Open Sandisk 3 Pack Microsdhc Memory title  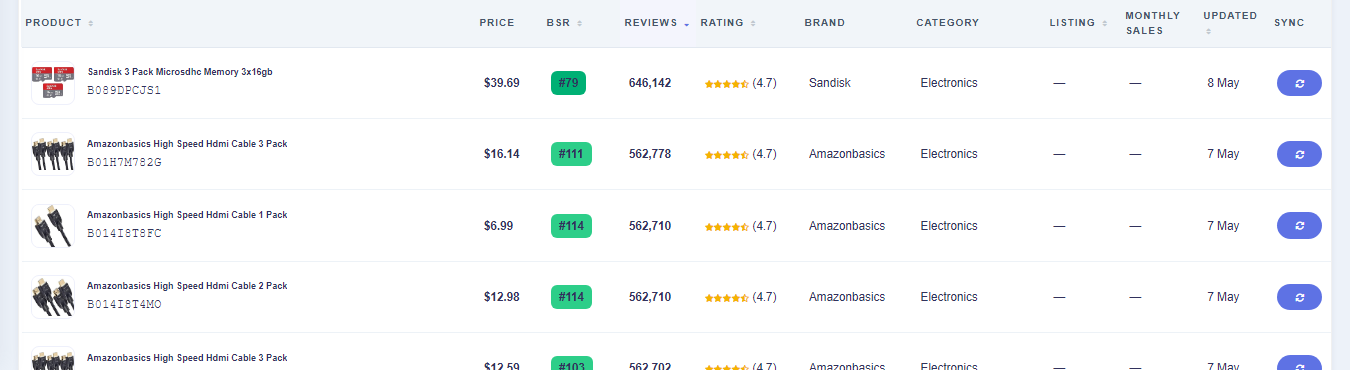(x=180, y=72)
